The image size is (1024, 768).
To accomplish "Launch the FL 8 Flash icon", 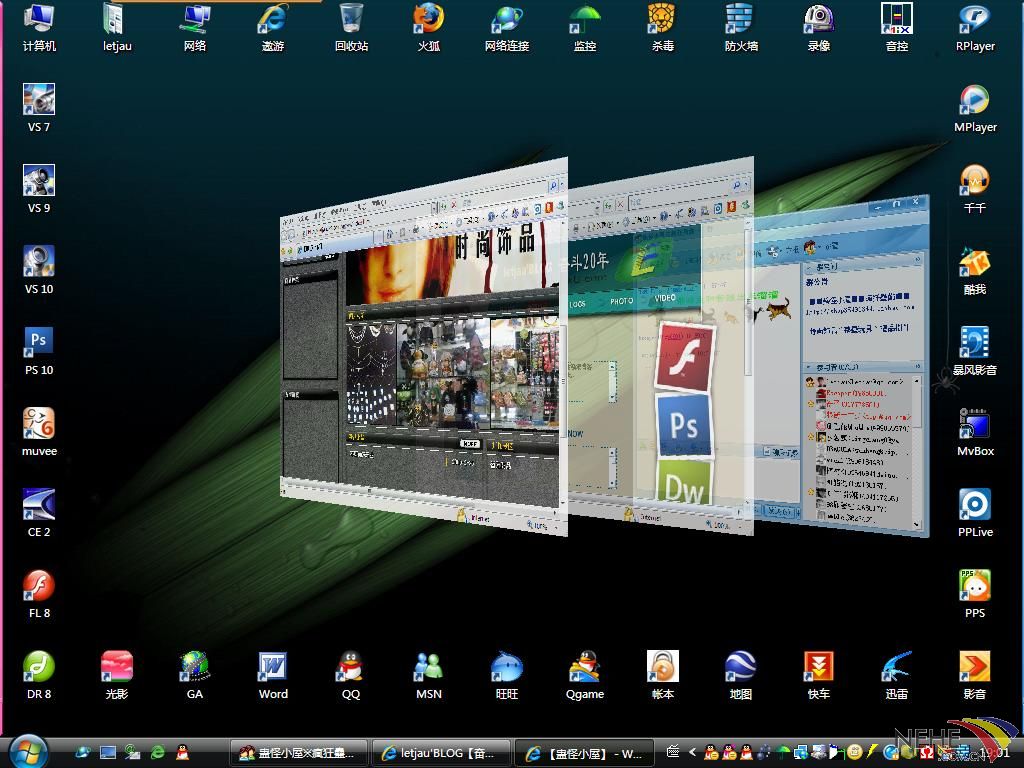I will click(x=39, y=594).
